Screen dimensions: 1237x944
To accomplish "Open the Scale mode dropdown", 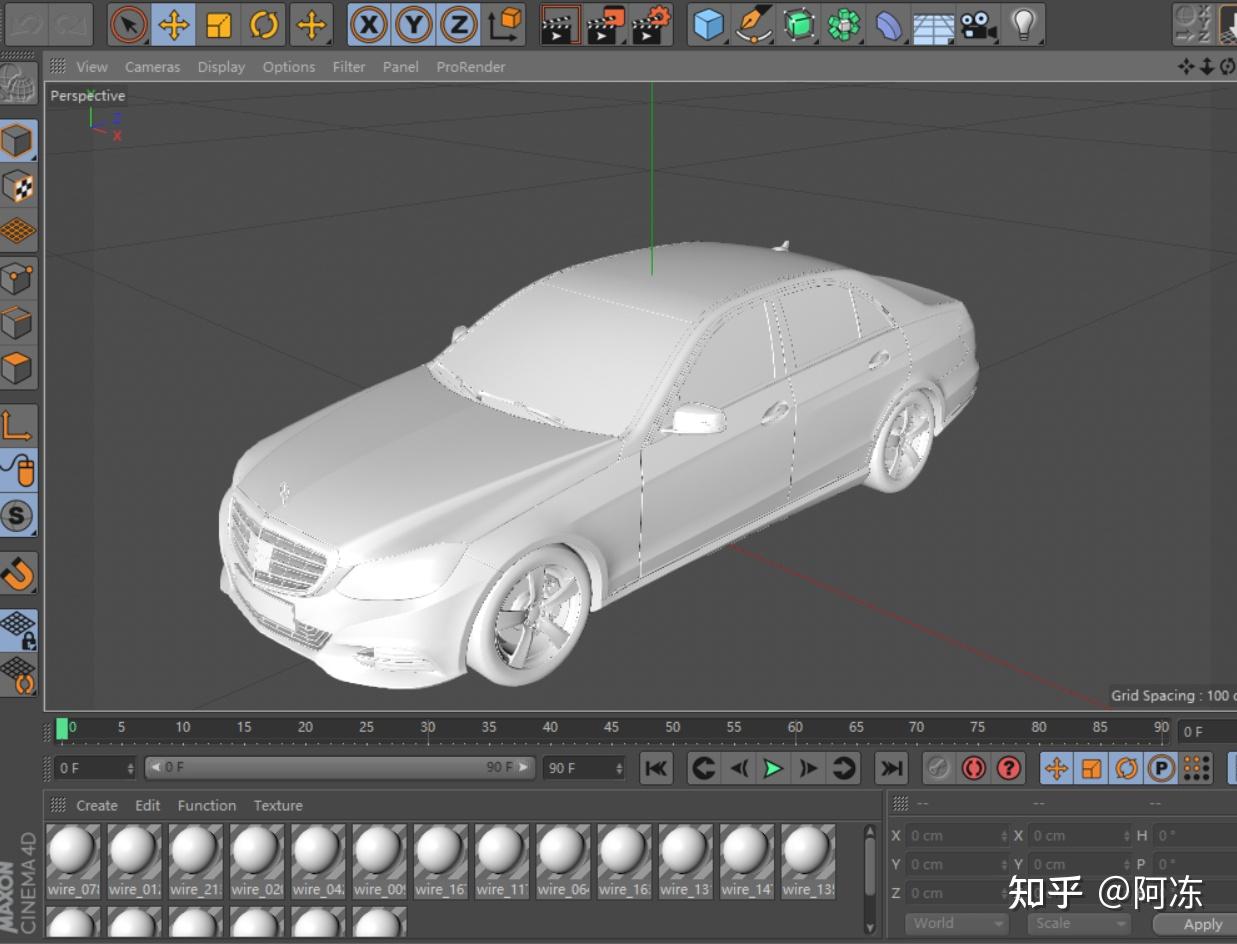I will click(1079, 923).
